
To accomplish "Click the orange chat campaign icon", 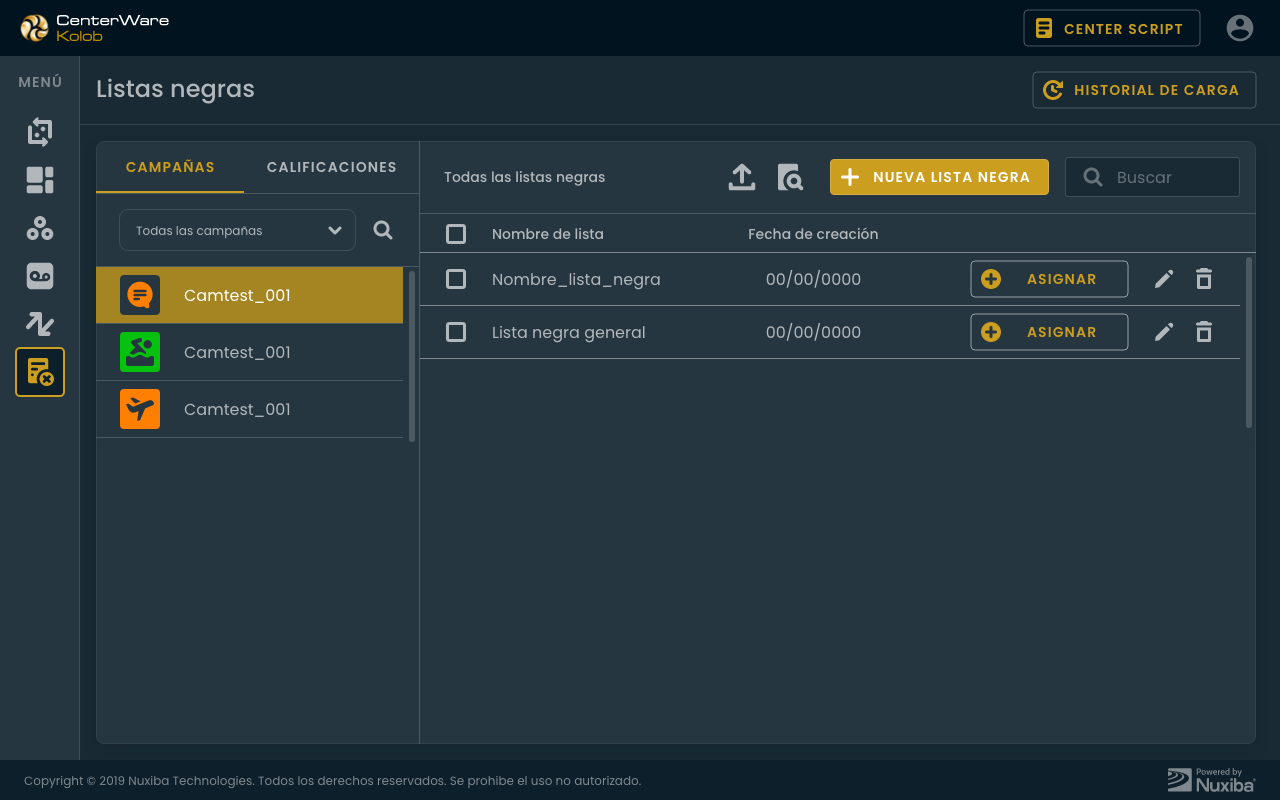I will [140, 295].
